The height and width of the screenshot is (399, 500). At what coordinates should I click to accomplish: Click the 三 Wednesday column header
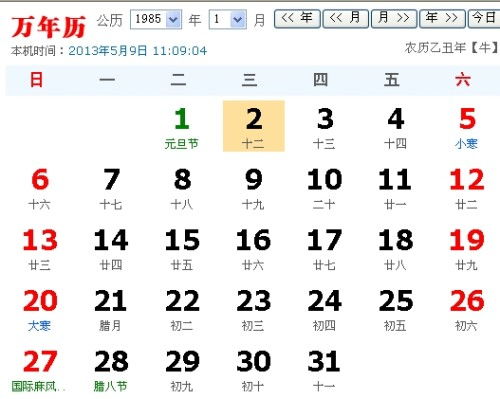point(250,80)
